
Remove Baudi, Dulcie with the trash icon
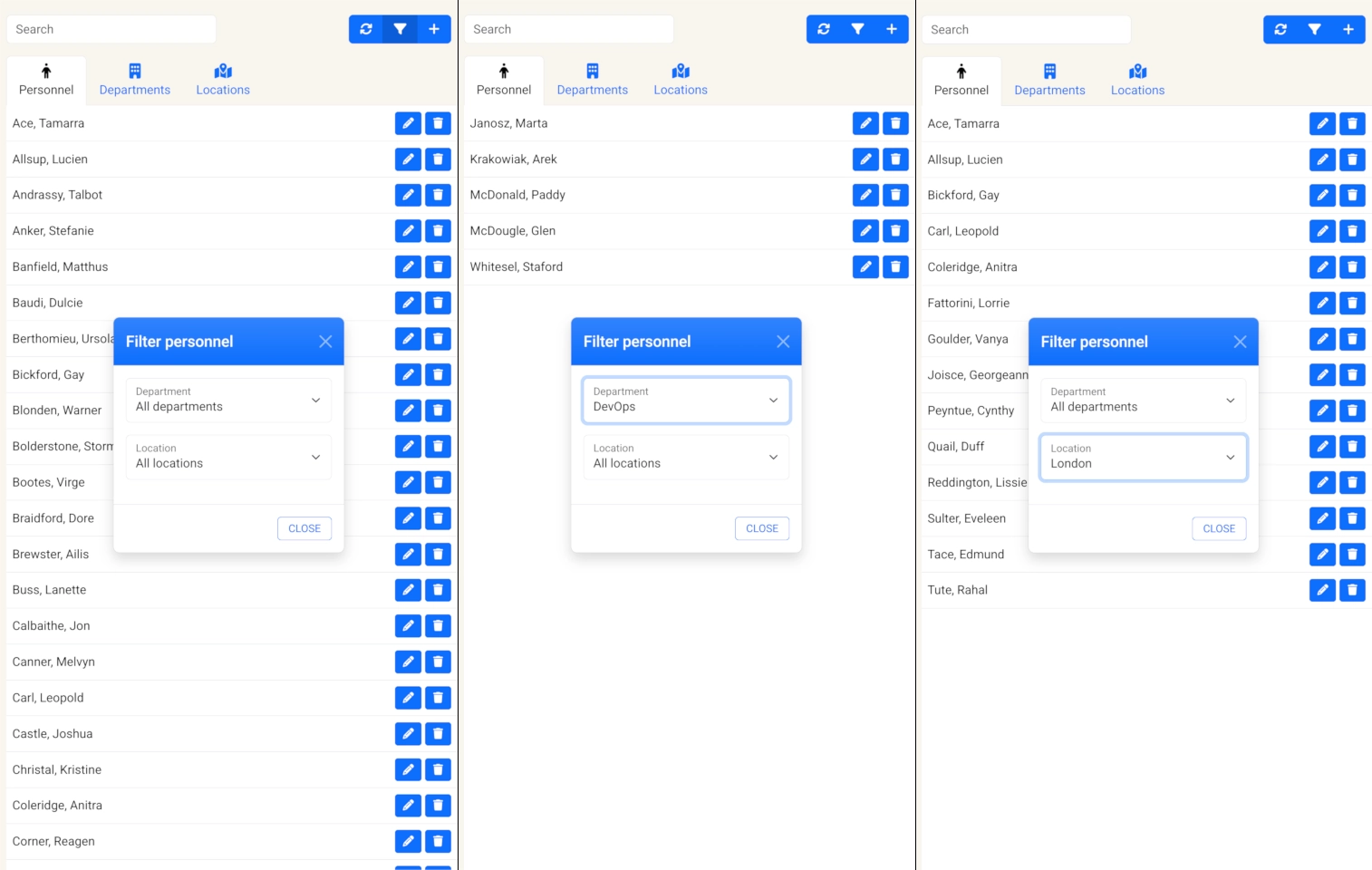click(x=438, y=303)
